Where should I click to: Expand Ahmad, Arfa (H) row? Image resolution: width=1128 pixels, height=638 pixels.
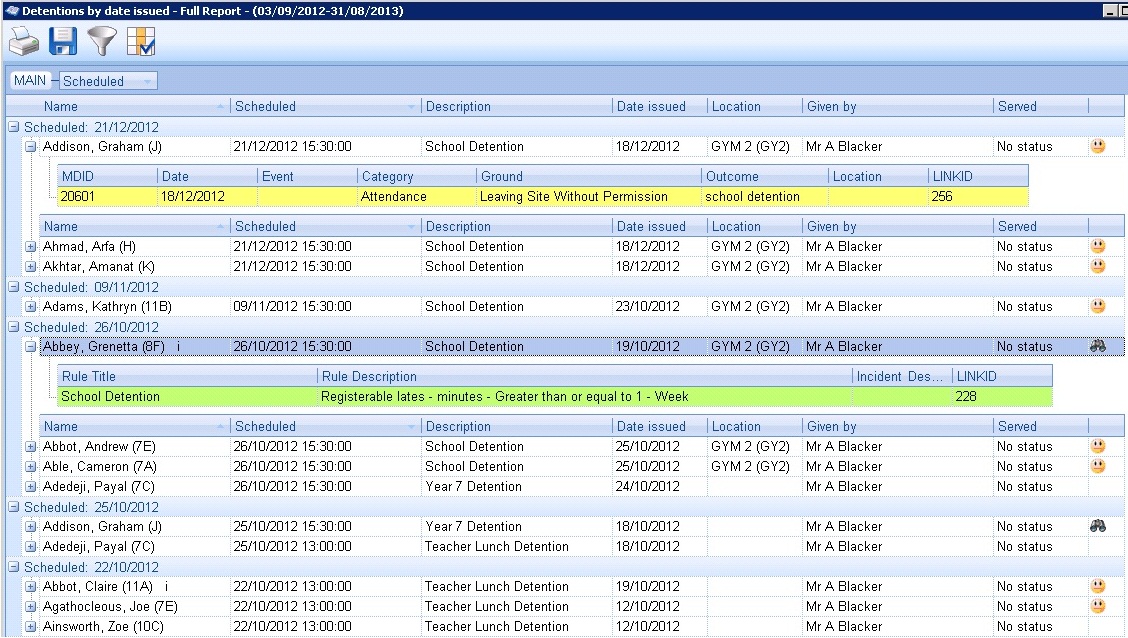tap(30, 247)
